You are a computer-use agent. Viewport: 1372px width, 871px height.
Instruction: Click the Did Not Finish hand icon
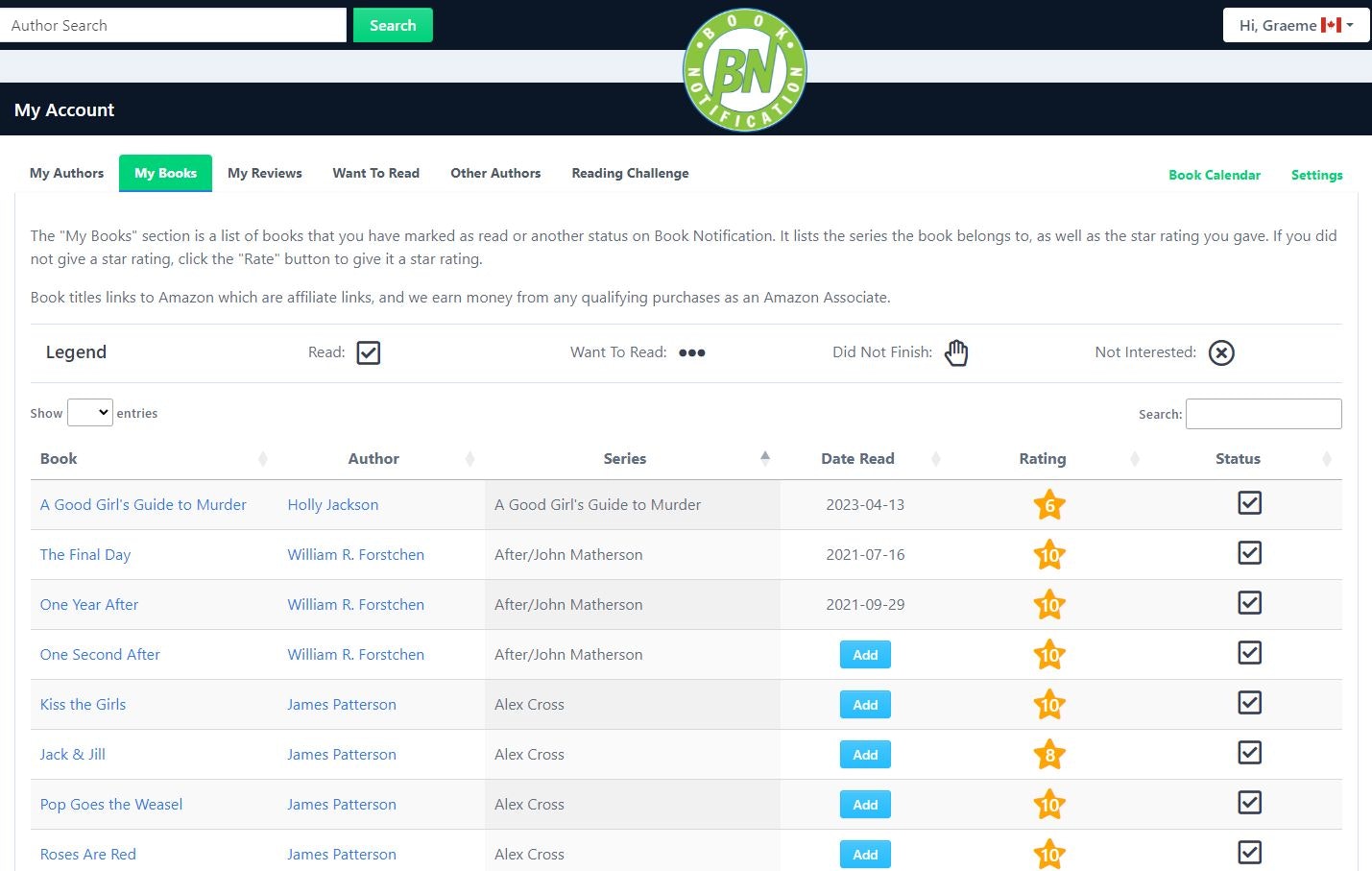956,352
